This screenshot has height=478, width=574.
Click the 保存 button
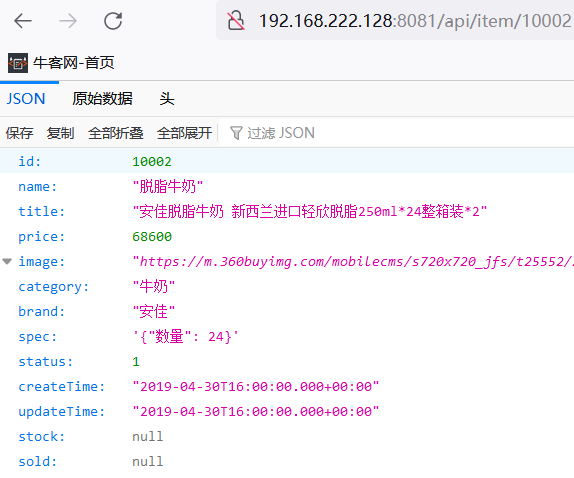pyautogui.click(x=19, y=133)
